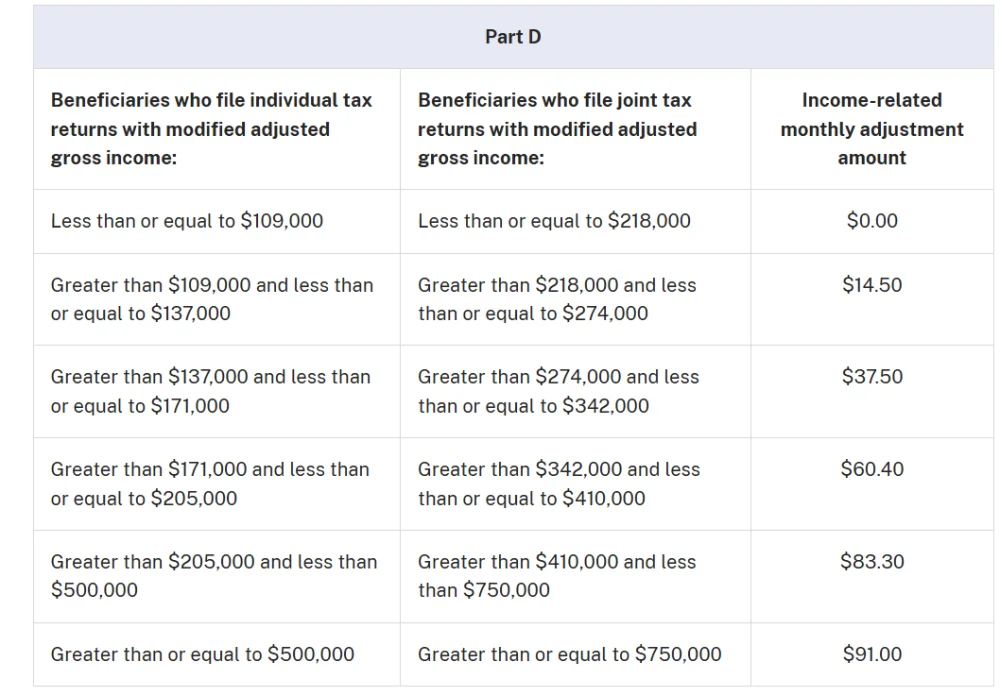Click the Income-related monthly adjustment amount header

click(872, 129)
